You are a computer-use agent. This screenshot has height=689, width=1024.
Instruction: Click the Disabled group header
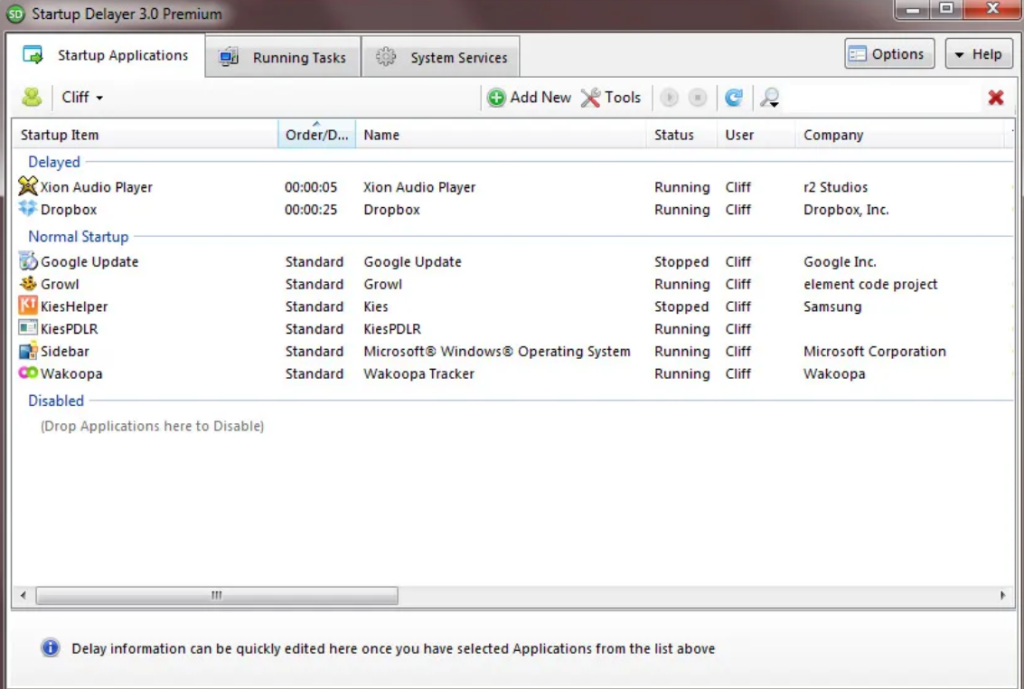56,400
